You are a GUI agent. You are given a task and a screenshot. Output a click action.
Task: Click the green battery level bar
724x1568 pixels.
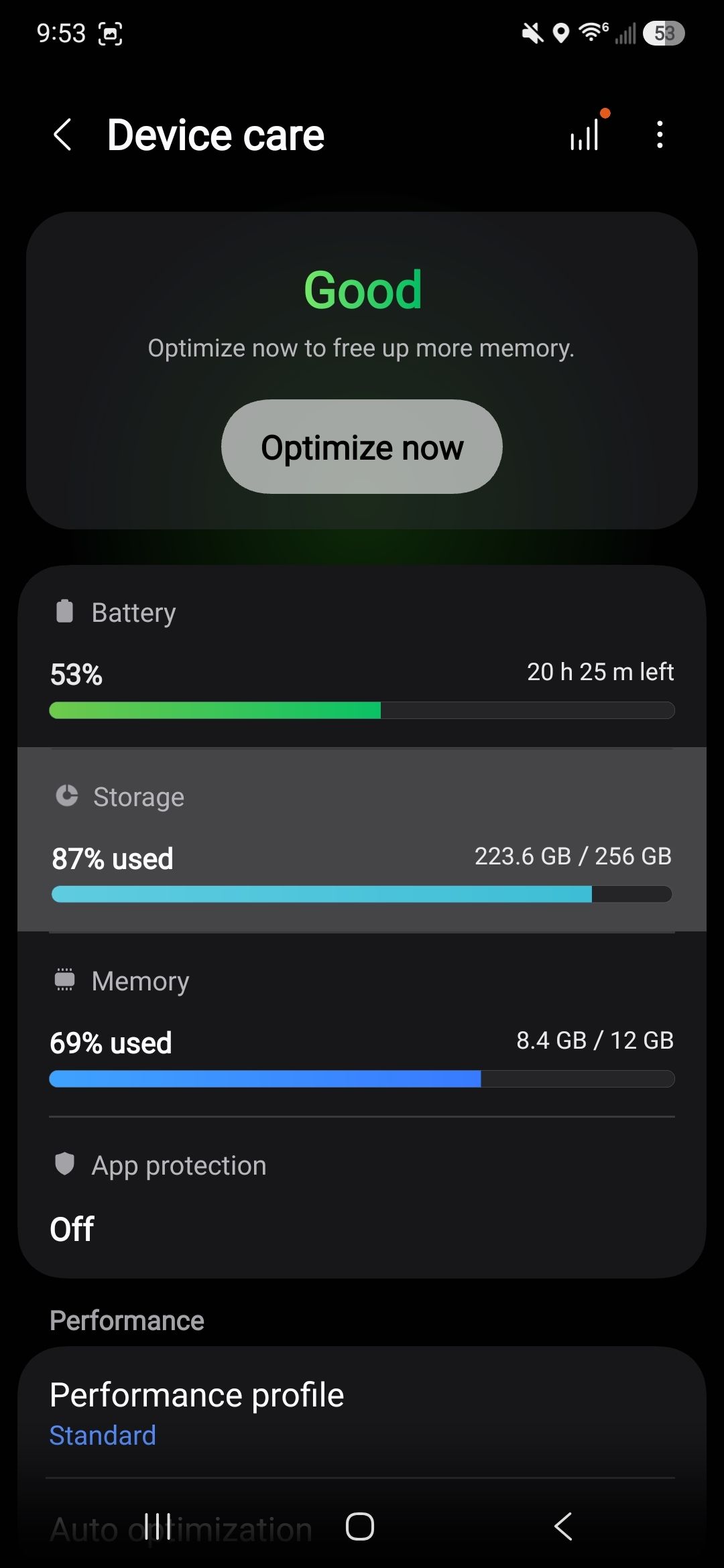362,710
